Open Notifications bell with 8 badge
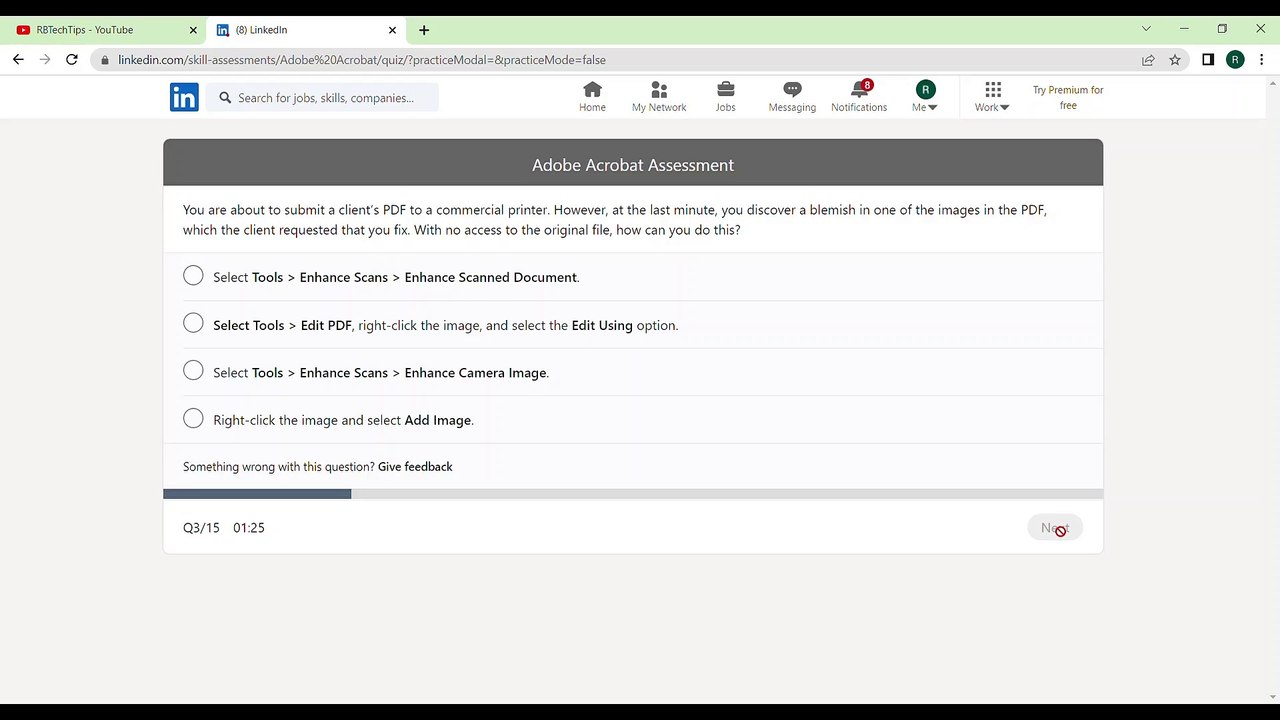The image size is (1280, 720). coord(859,97)
